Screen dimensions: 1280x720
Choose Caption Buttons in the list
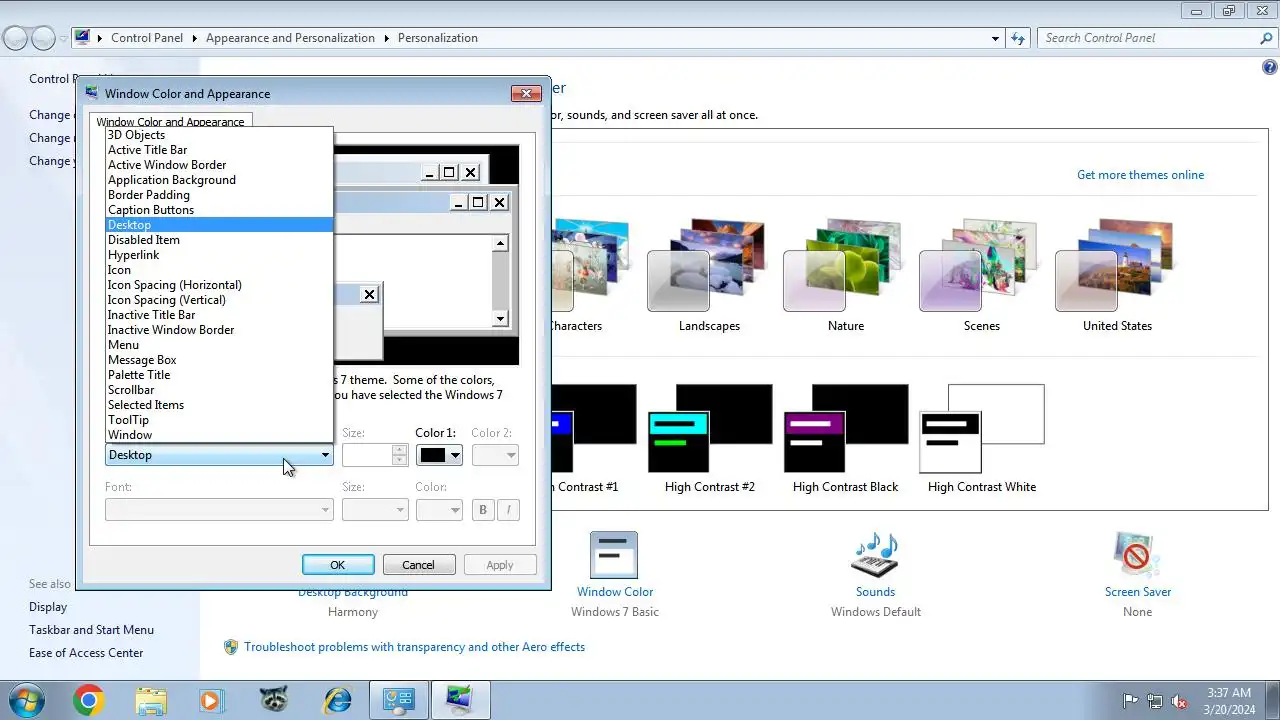pos(219,210)
